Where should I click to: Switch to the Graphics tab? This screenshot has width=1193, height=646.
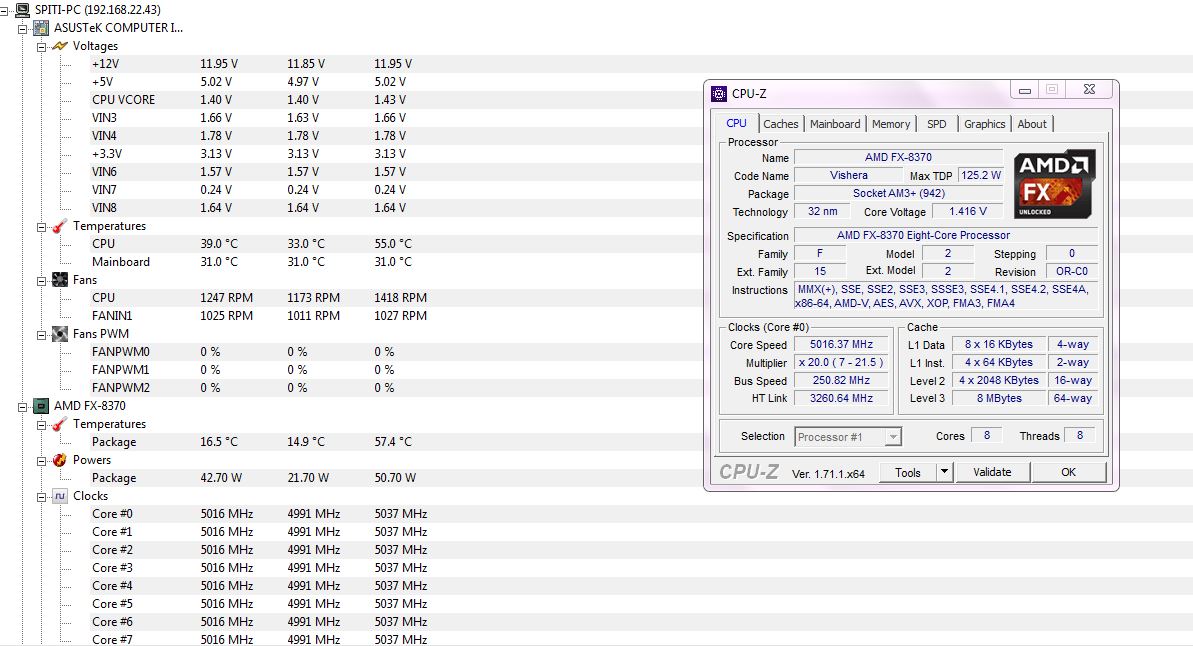pos(985,124)
